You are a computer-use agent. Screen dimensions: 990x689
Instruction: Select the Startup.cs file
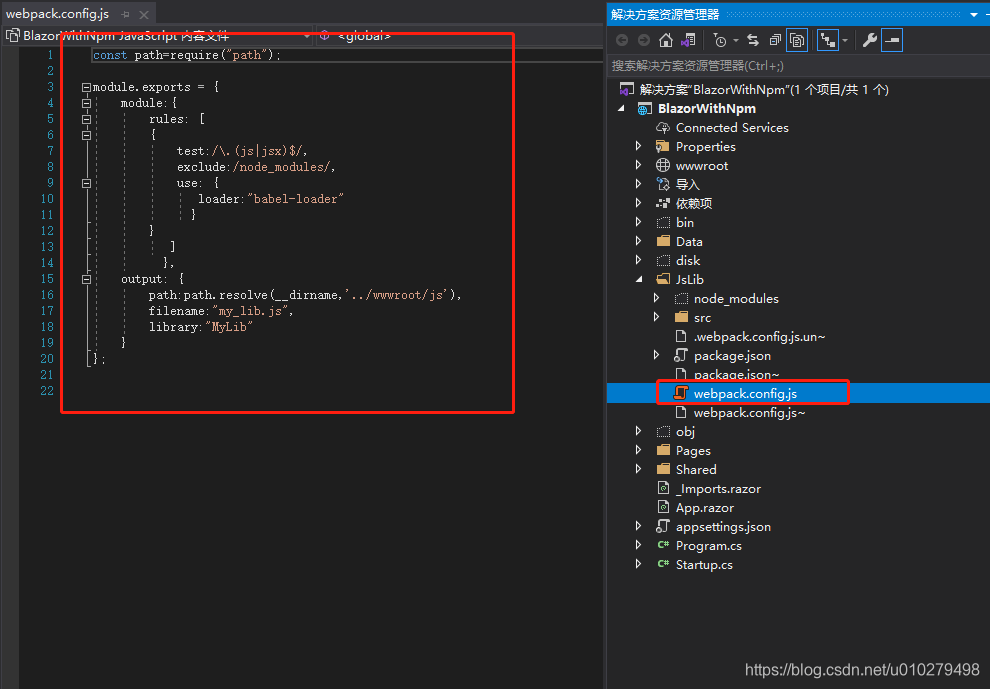tap(704, 564)
